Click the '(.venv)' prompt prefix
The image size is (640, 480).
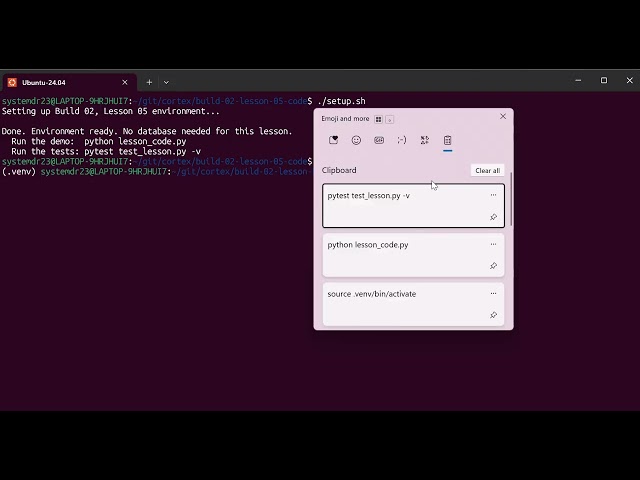(19, 172)
